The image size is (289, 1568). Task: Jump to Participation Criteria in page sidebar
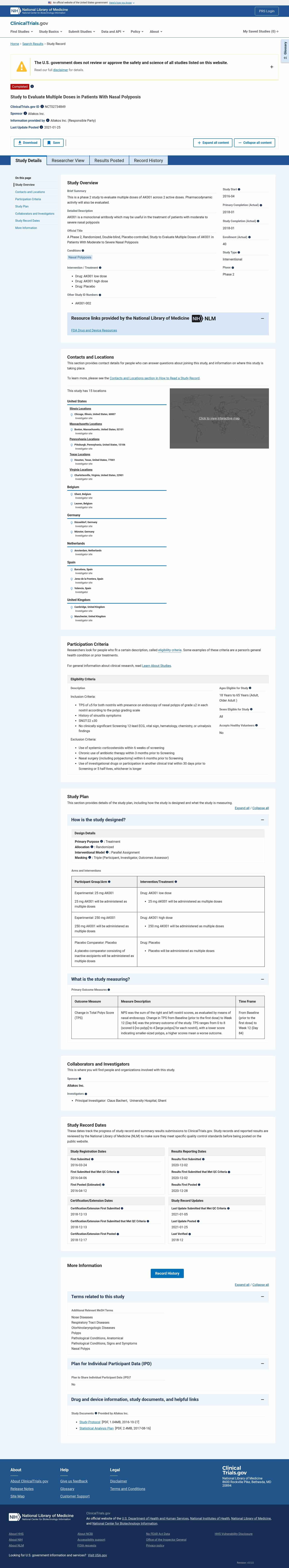point(28,199)
